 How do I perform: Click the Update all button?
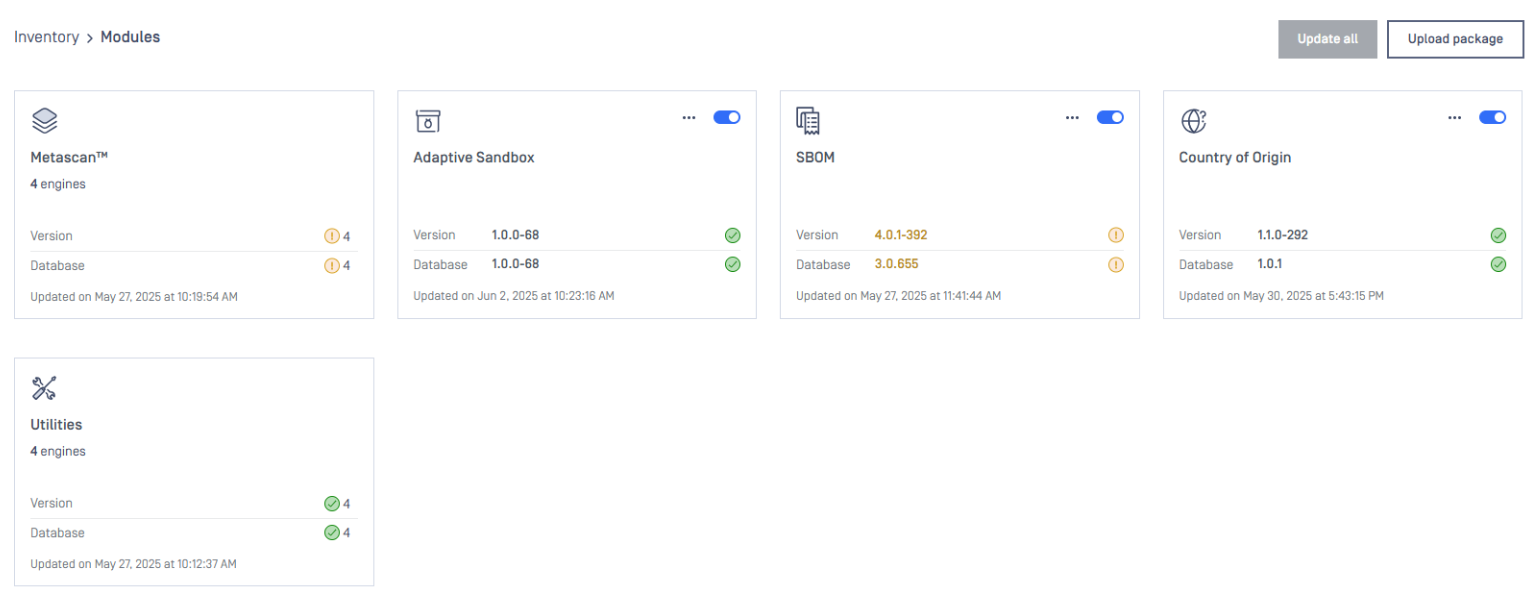coord(1328,39)
